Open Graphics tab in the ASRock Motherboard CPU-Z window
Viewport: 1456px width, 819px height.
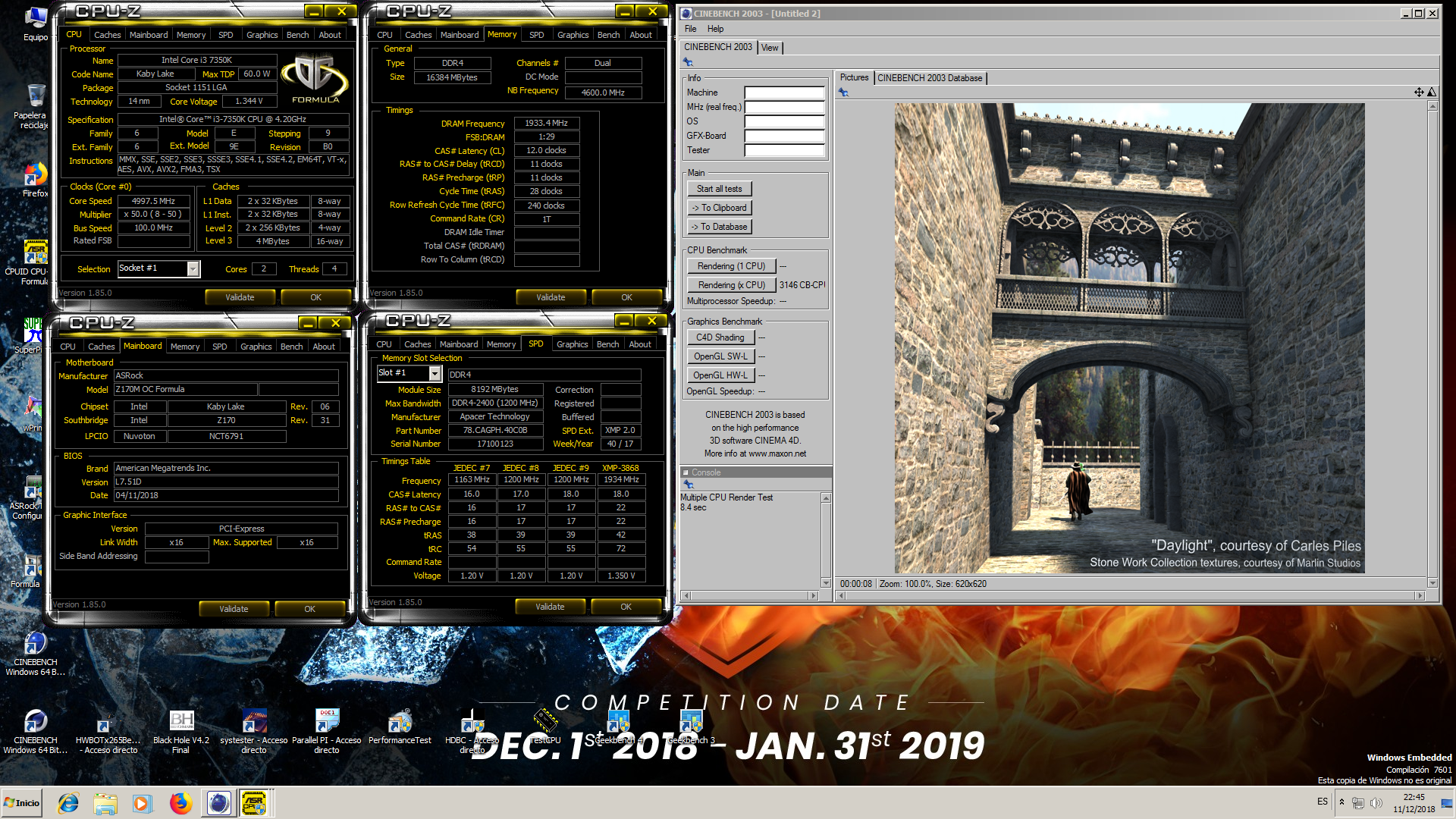[x=256, y=347]
